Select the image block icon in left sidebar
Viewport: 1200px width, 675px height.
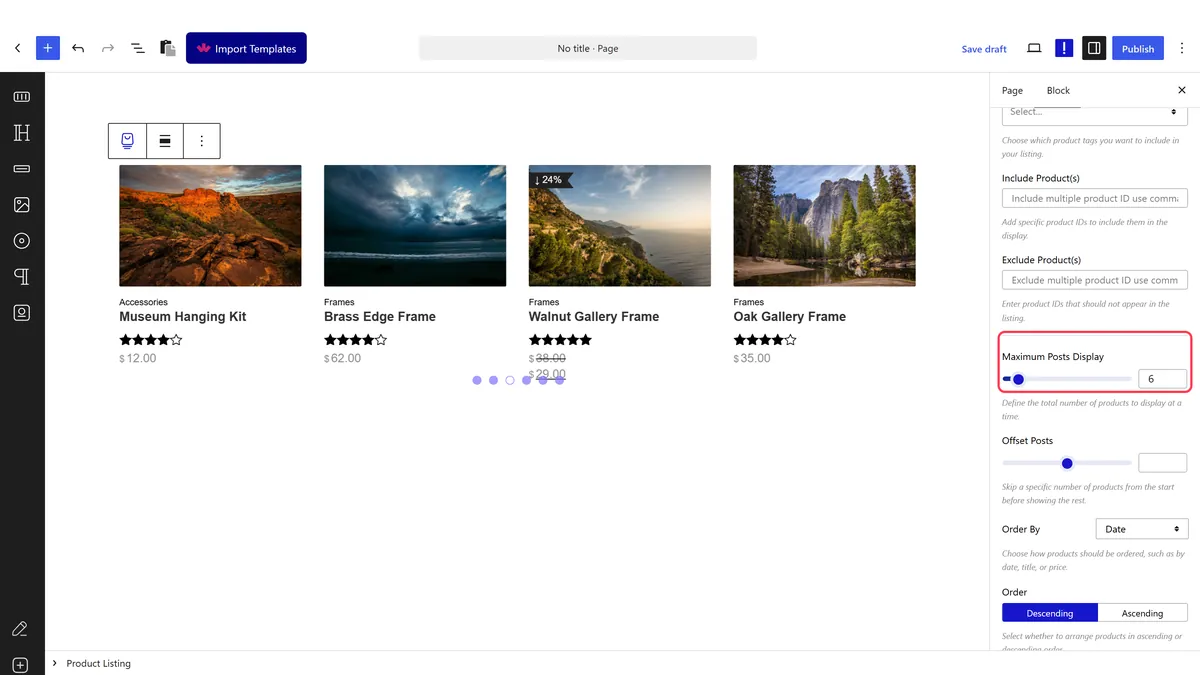coord(22,205)
